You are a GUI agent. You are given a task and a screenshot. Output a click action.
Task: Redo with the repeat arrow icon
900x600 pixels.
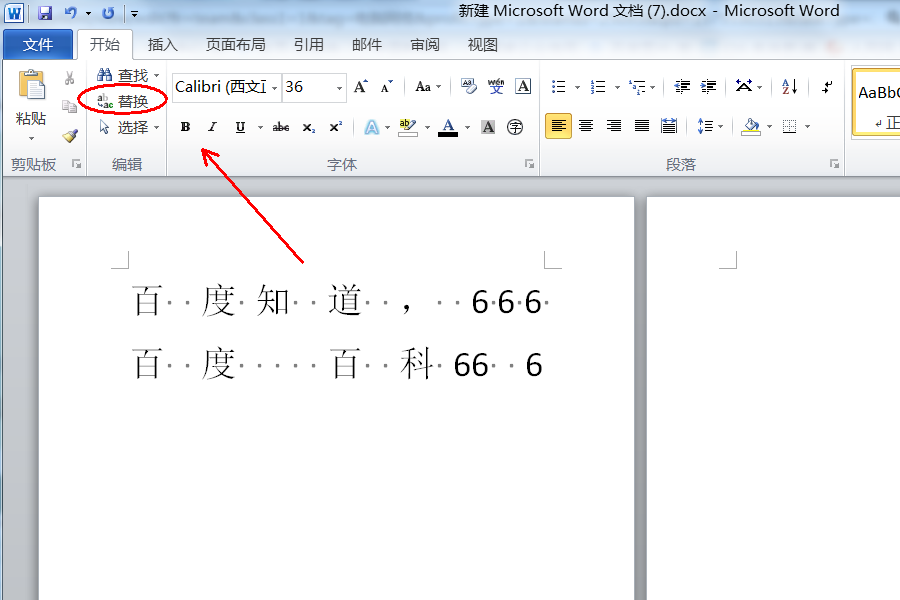click(108, 13)
